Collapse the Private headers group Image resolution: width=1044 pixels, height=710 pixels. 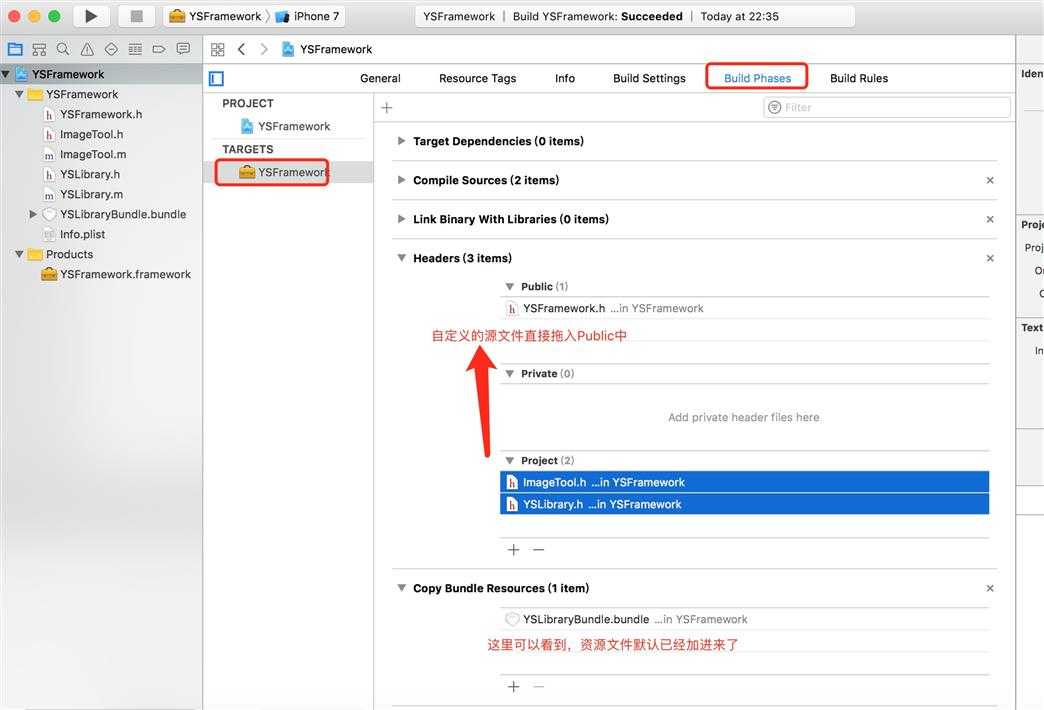509,374
